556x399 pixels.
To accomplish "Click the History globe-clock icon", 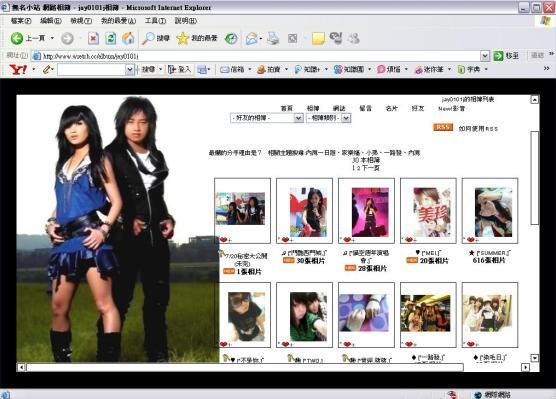I will [231, 38].
